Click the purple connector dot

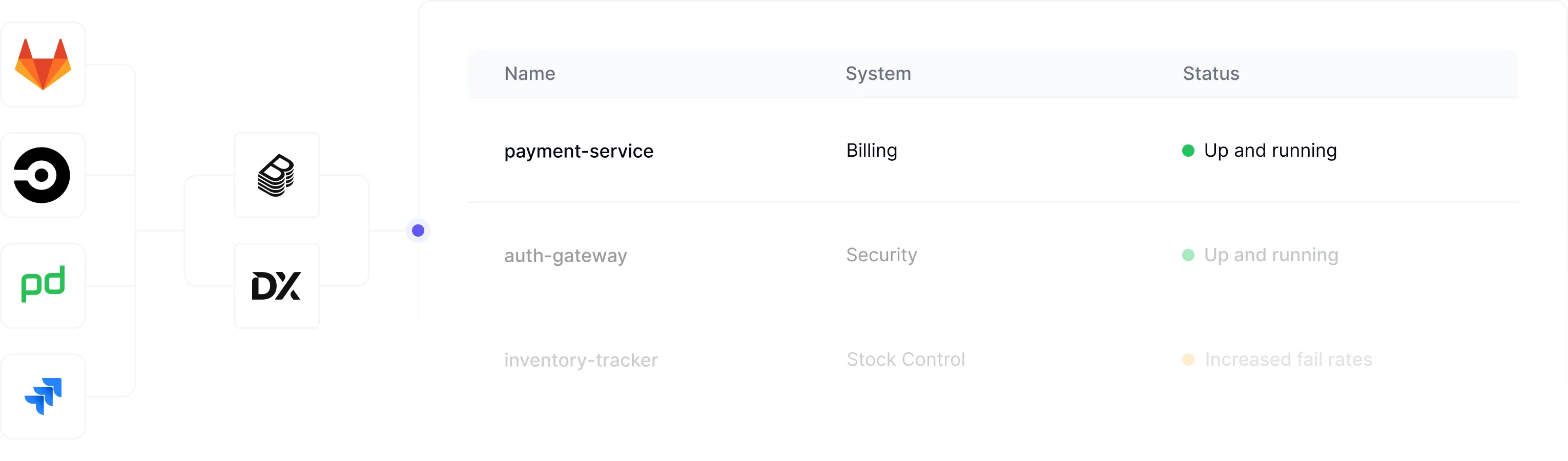click(x=418, y=230)
